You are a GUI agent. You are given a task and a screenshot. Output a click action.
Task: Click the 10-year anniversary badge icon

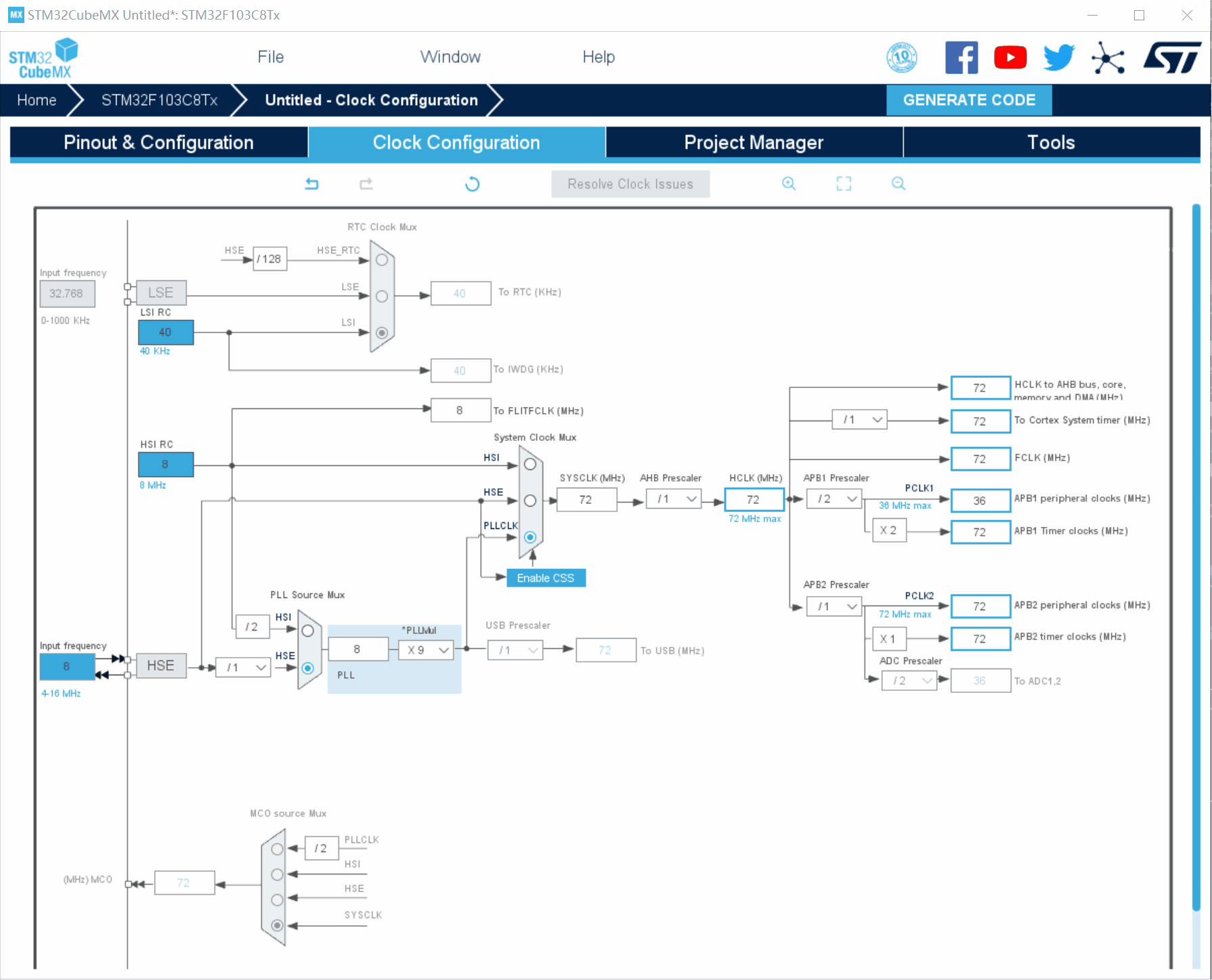[x=902, y=58]
